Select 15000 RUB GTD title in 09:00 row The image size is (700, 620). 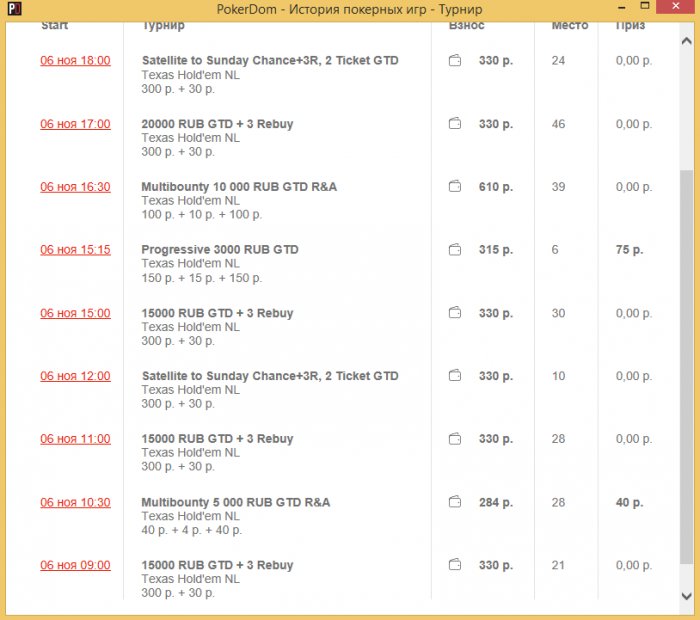pos(217,565)
